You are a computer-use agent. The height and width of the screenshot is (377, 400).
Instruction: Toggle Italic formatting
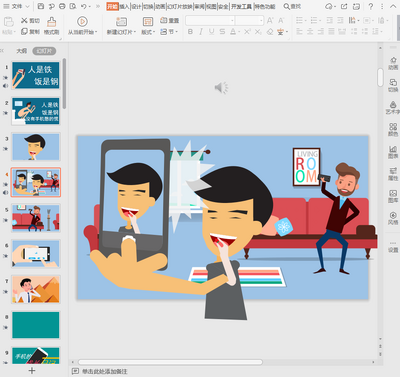(201, 32)
